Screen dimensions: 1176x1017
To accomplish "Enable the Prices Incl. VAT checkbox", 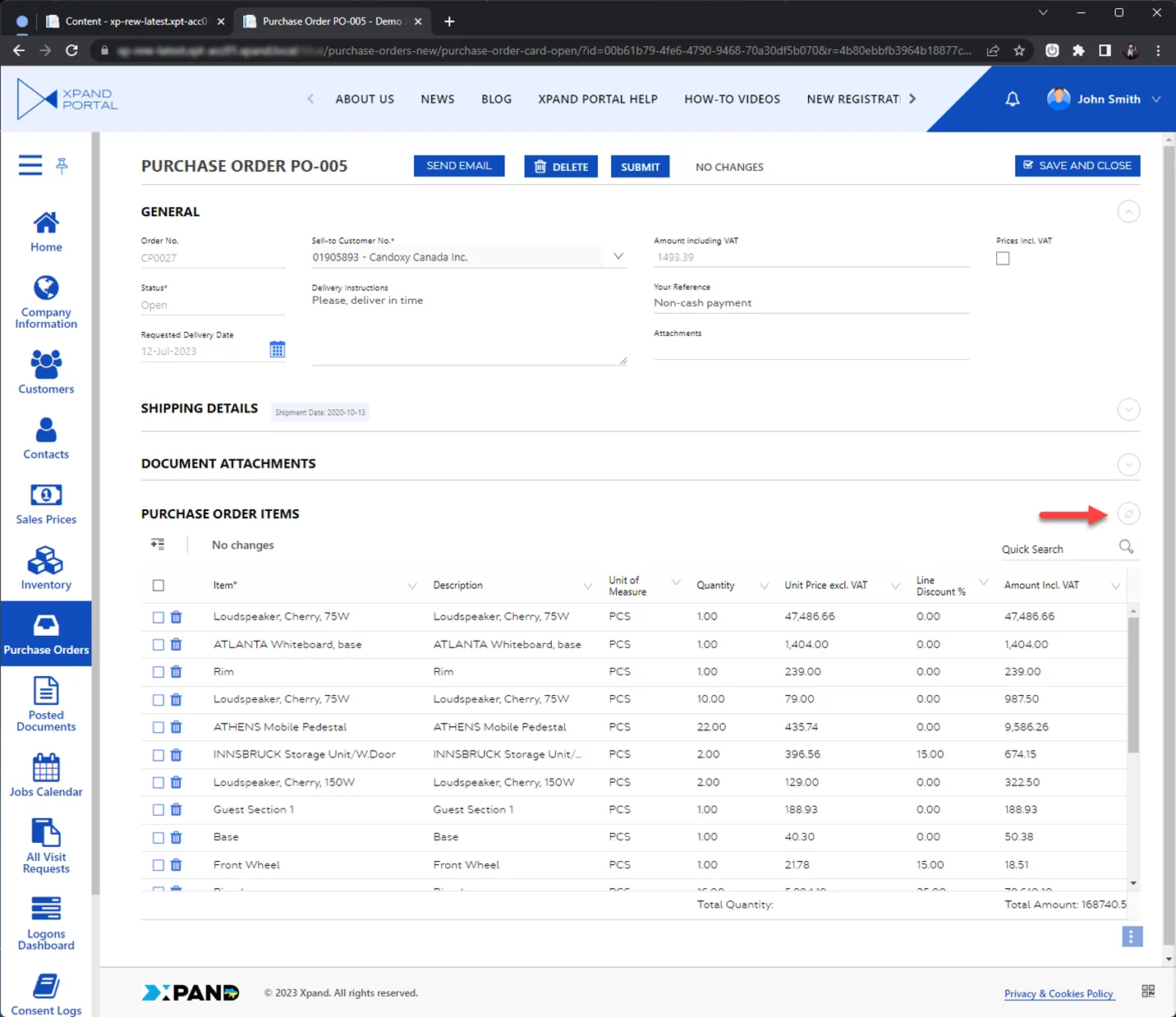I will (1003, 259).
